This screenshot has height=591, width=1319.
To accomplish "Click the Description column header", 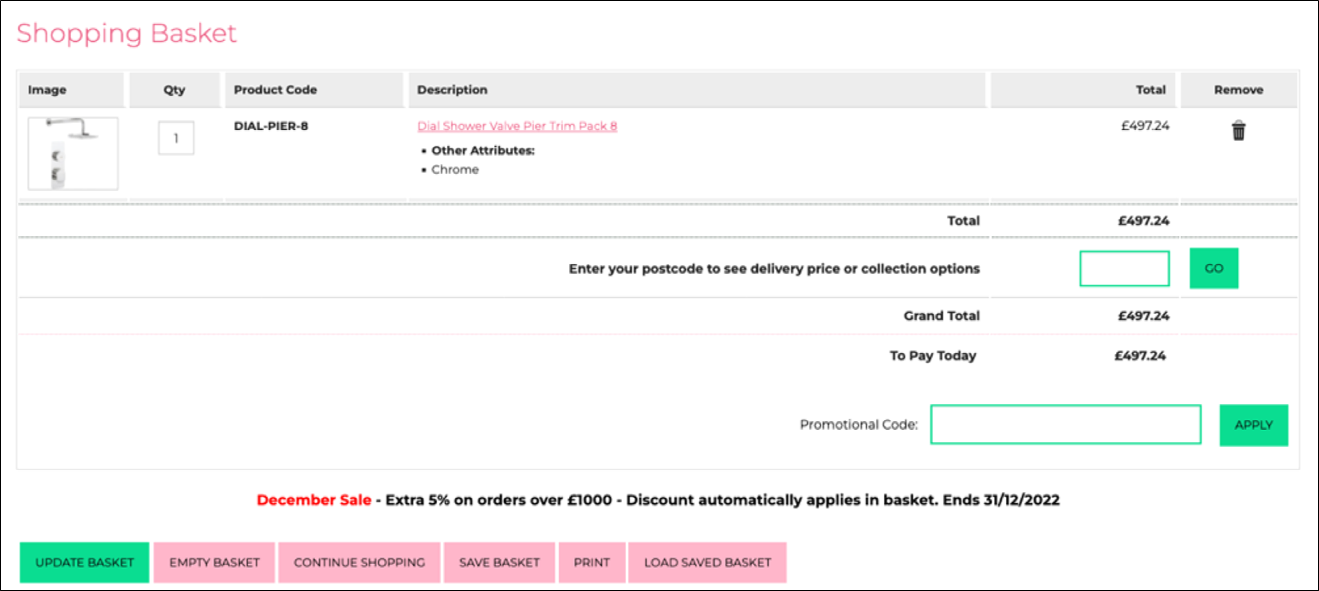I will (x=452, y=89).
